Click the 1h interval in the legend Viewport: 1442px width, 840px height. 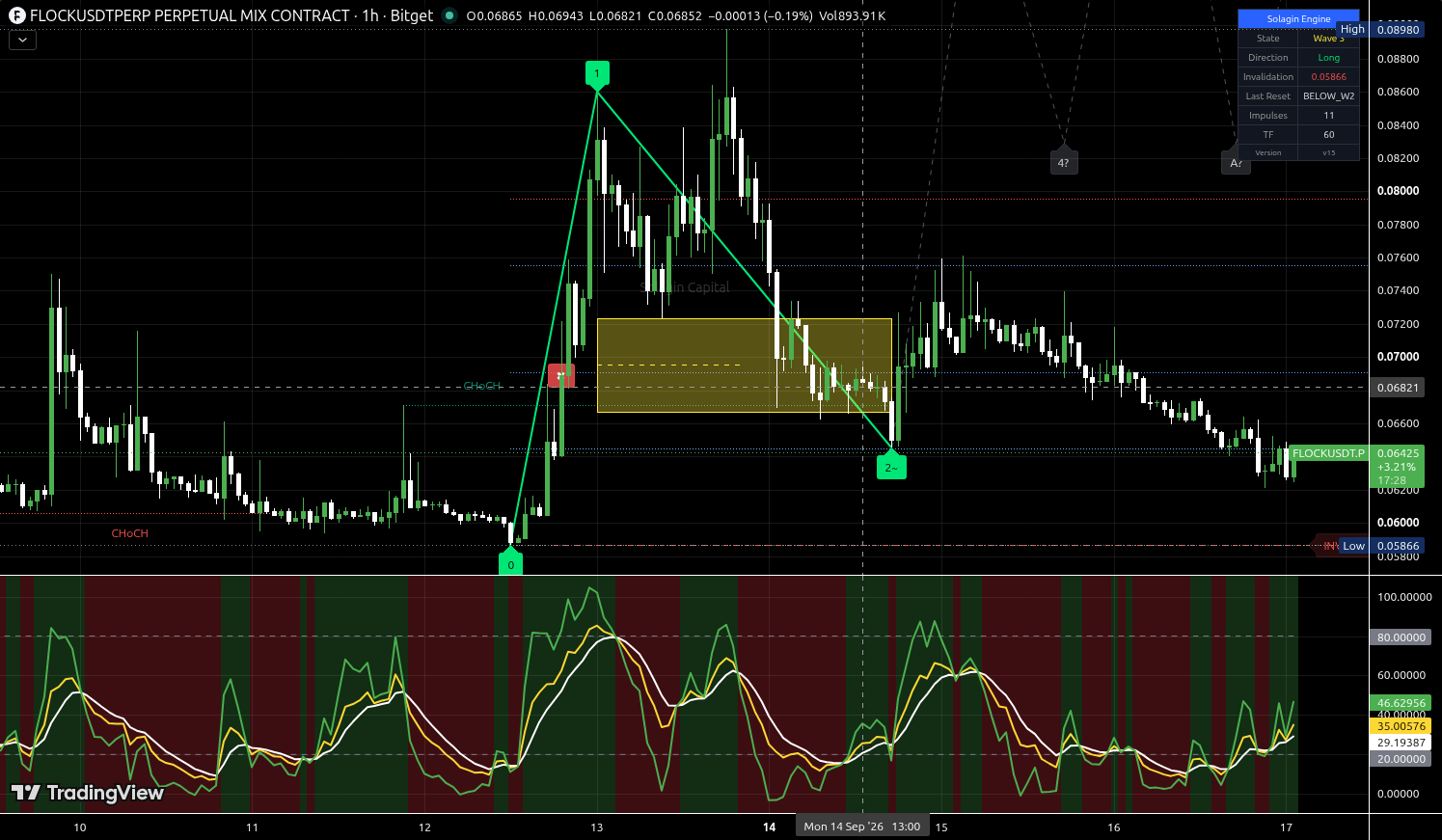(x=370, y=15)
